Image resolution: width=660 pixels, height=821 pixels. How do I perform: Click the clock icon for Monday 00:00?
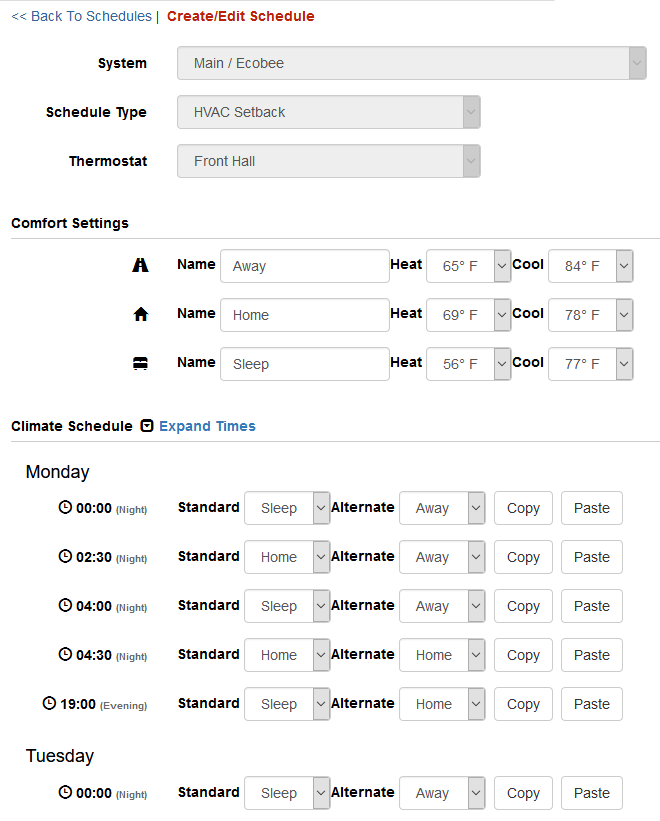coord(65,507)
